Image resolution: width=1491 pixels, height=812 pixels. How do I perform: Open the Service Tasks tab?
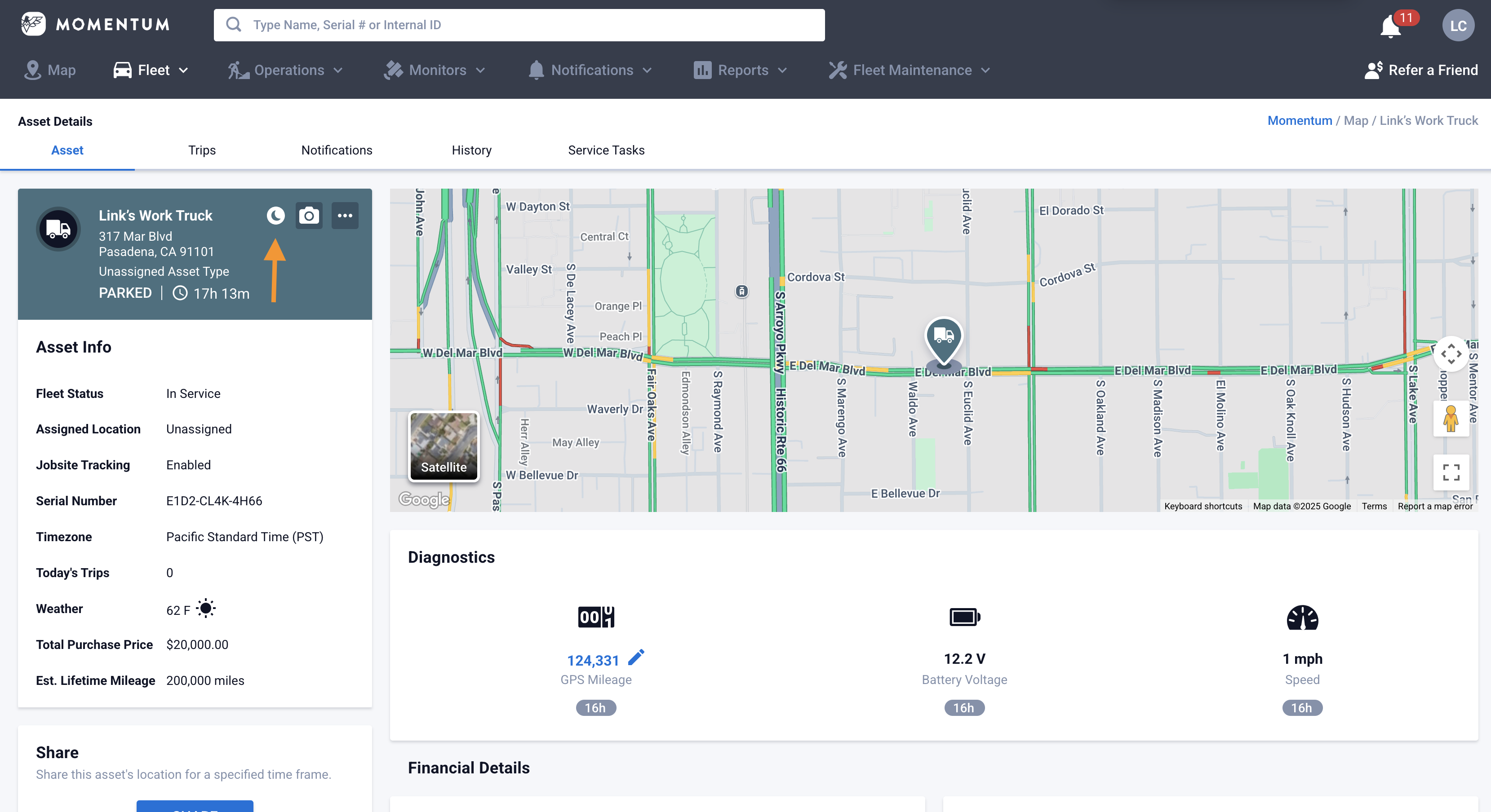606,150
